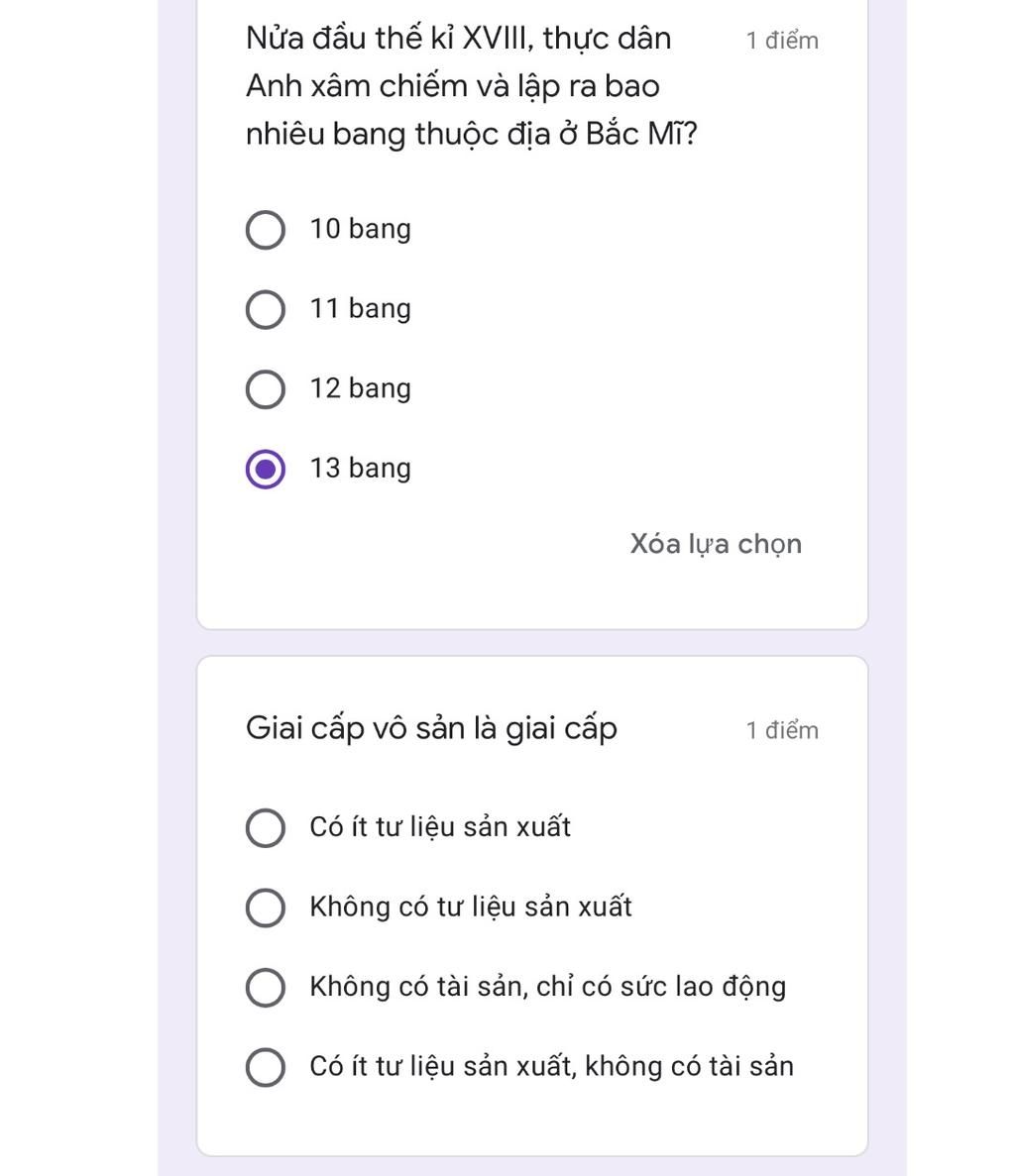Choose radio circle for "Không có tư liệu sản xuất"

(x=265, y=908)
